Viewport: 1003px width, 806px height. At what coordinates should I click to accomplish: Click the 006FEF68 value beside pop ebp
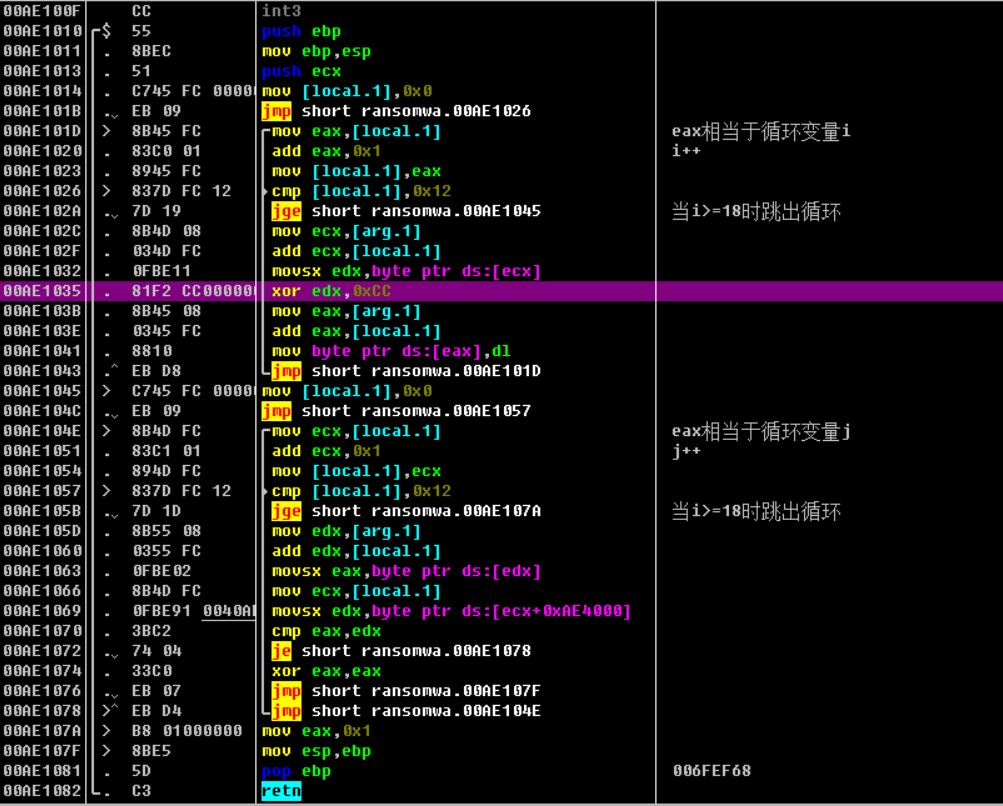pos(712,771)
